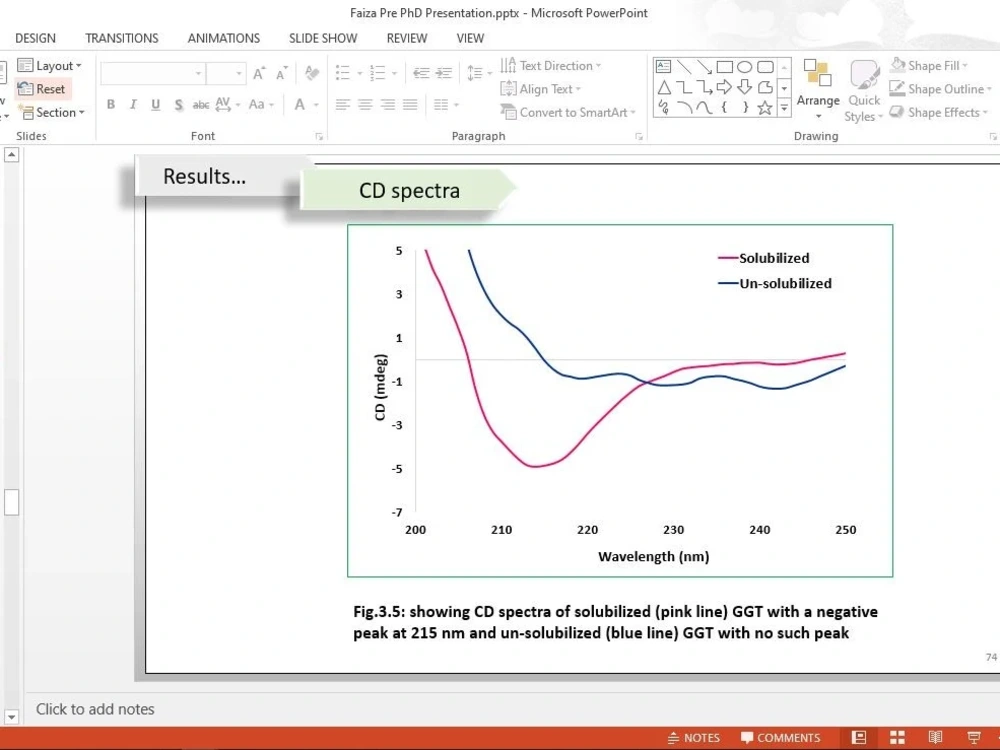The width and height of the screenshot is (1000, 750).
Task: Open the SLIDE SHOW tab
Action: (x=322, y=38)
